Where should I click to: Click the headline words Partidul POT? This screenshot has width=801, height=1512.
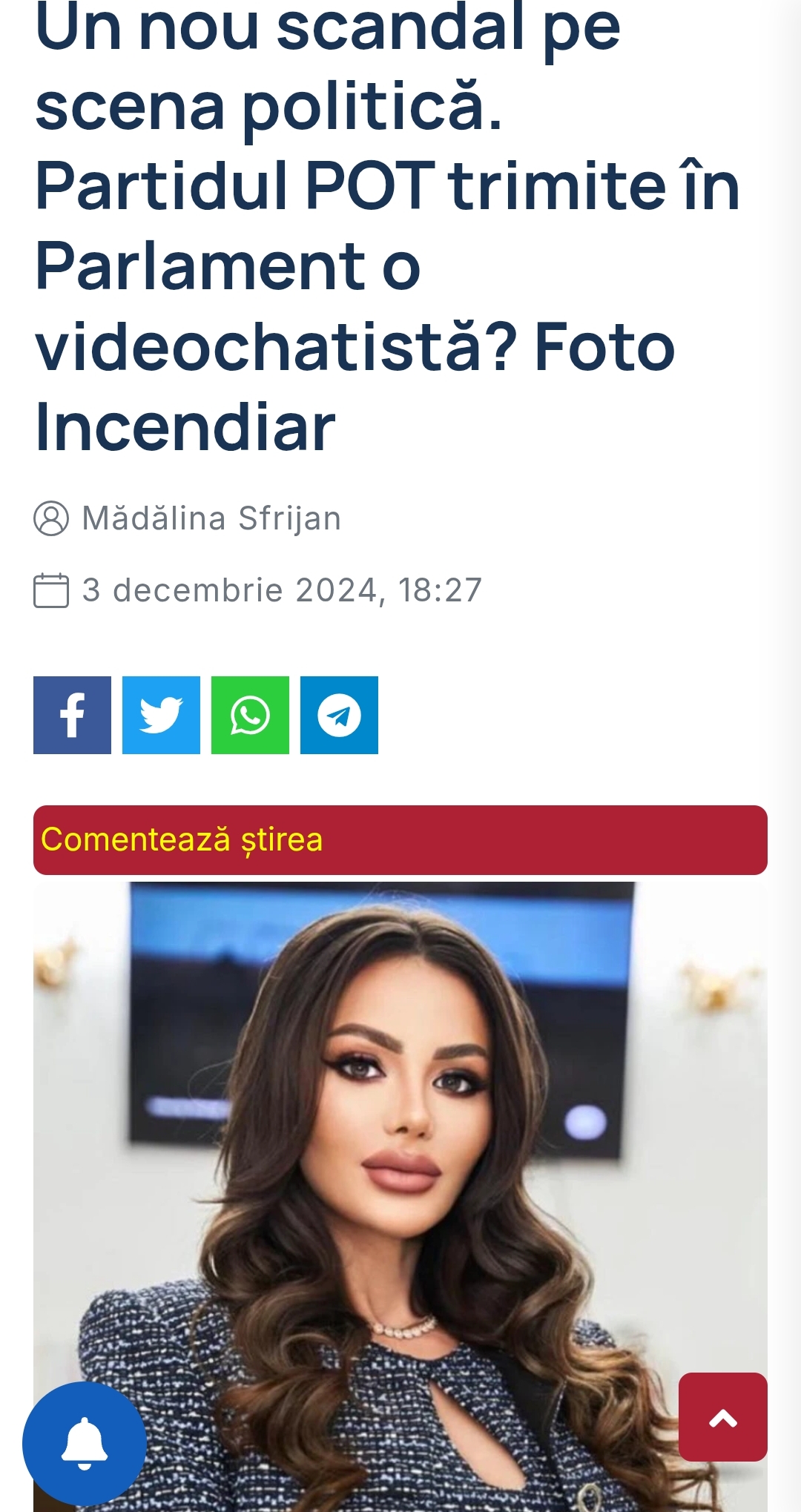(x=234, y=185)
